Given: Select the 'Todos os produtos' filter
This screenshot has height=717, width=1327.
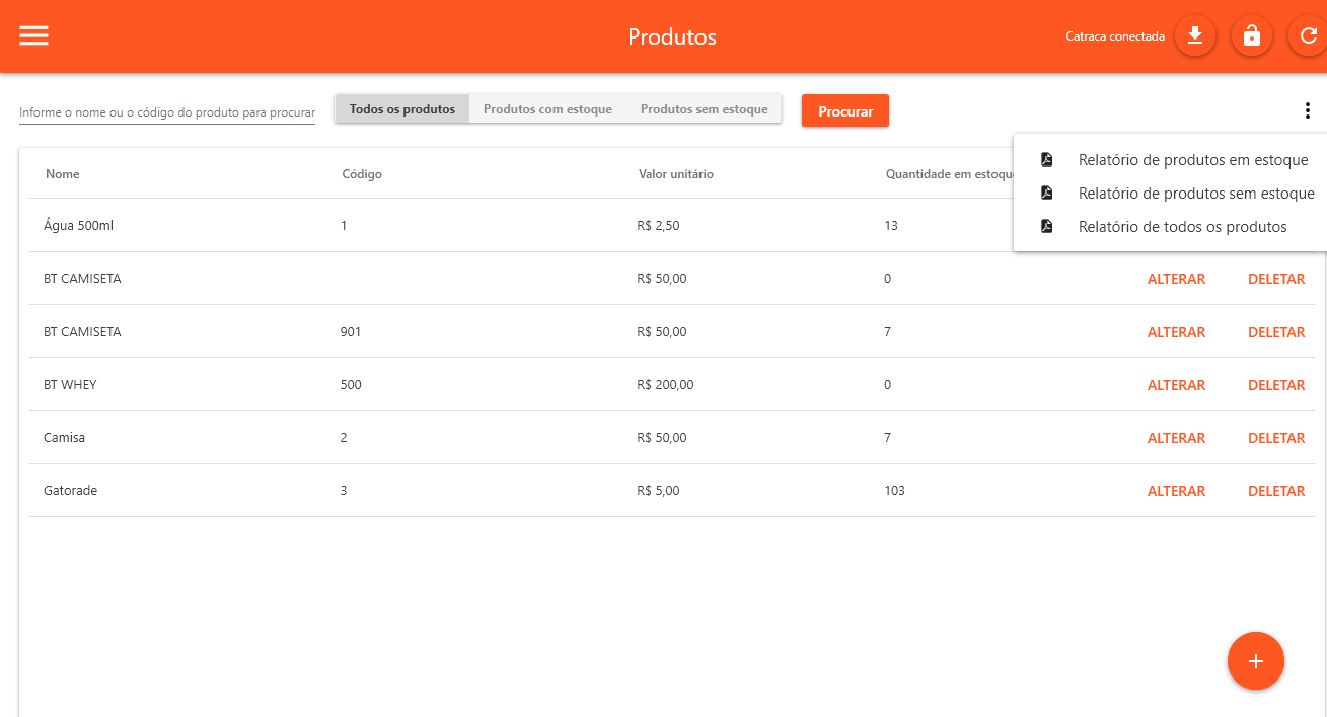Looking at the screenshot, I should pyautogui.click(x=402, y=109).
